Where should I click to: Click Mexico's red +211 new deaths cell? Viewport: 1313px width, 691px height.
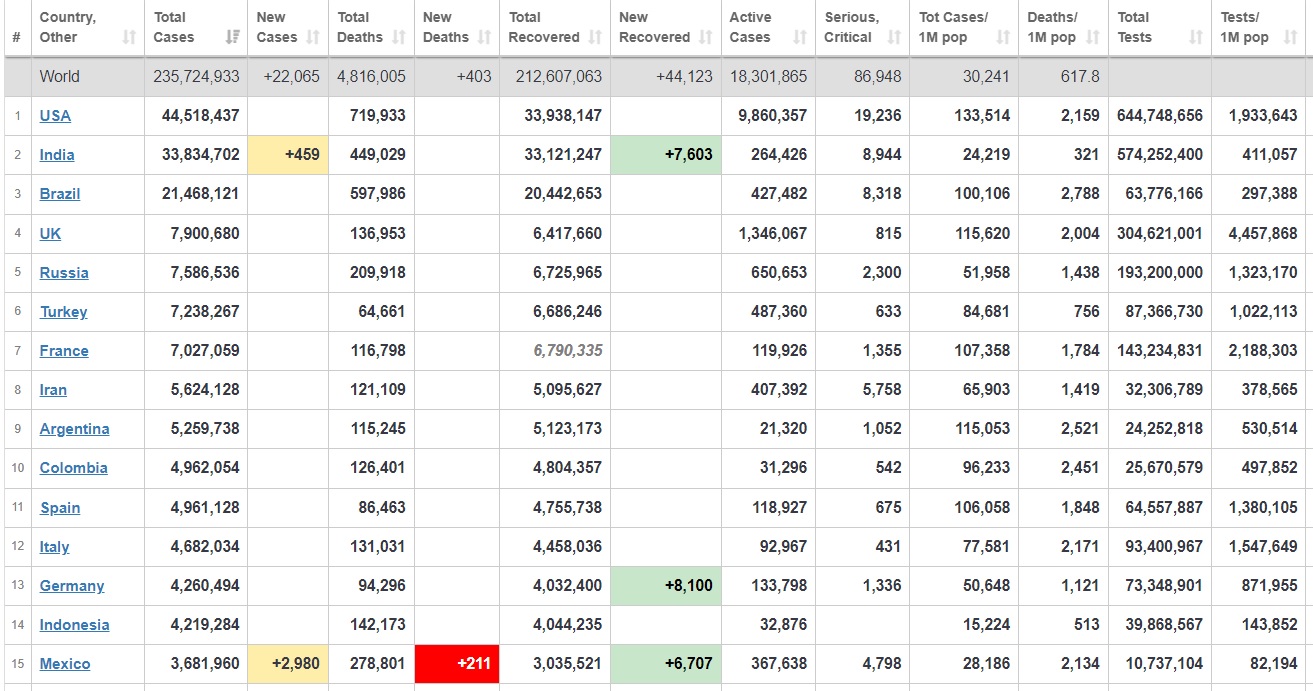[x=457, y=664]
